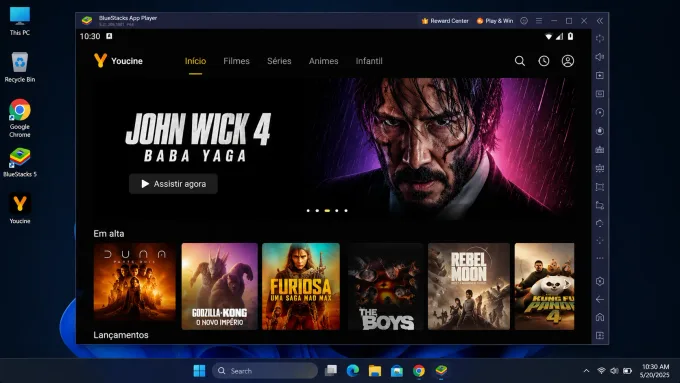Open the BlueStacks hamburger menu

click(x=539, y=21)
